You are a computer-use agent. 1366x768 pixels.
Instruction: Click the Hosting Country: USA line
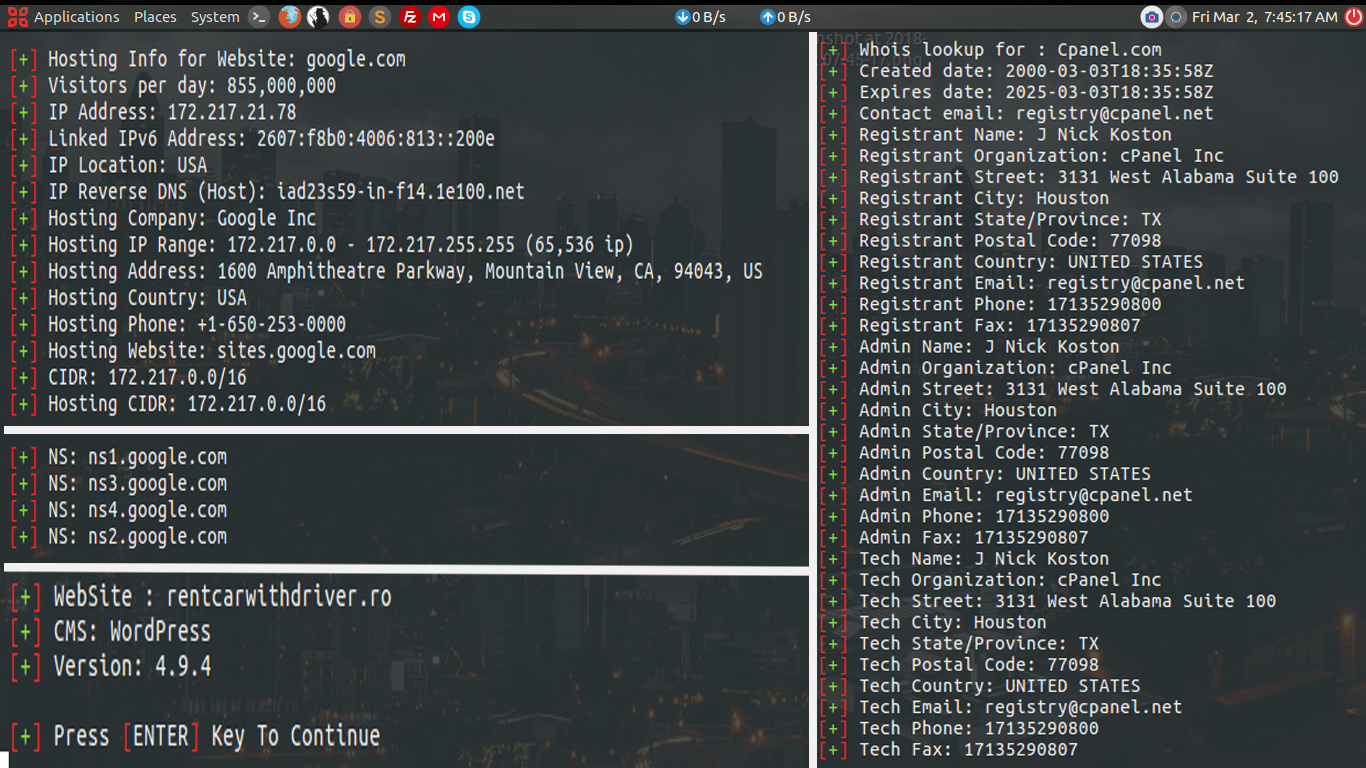(128, 298)
